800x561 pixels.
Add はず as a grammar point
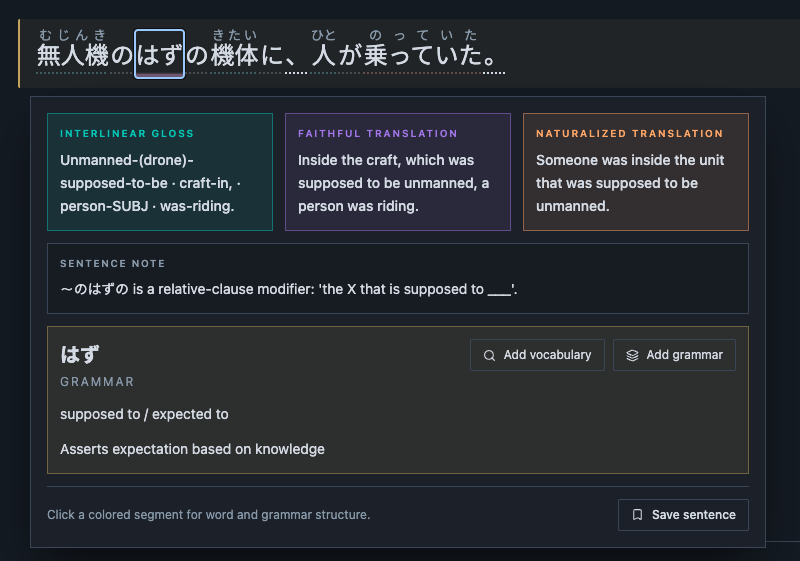(x=674, y=355)
